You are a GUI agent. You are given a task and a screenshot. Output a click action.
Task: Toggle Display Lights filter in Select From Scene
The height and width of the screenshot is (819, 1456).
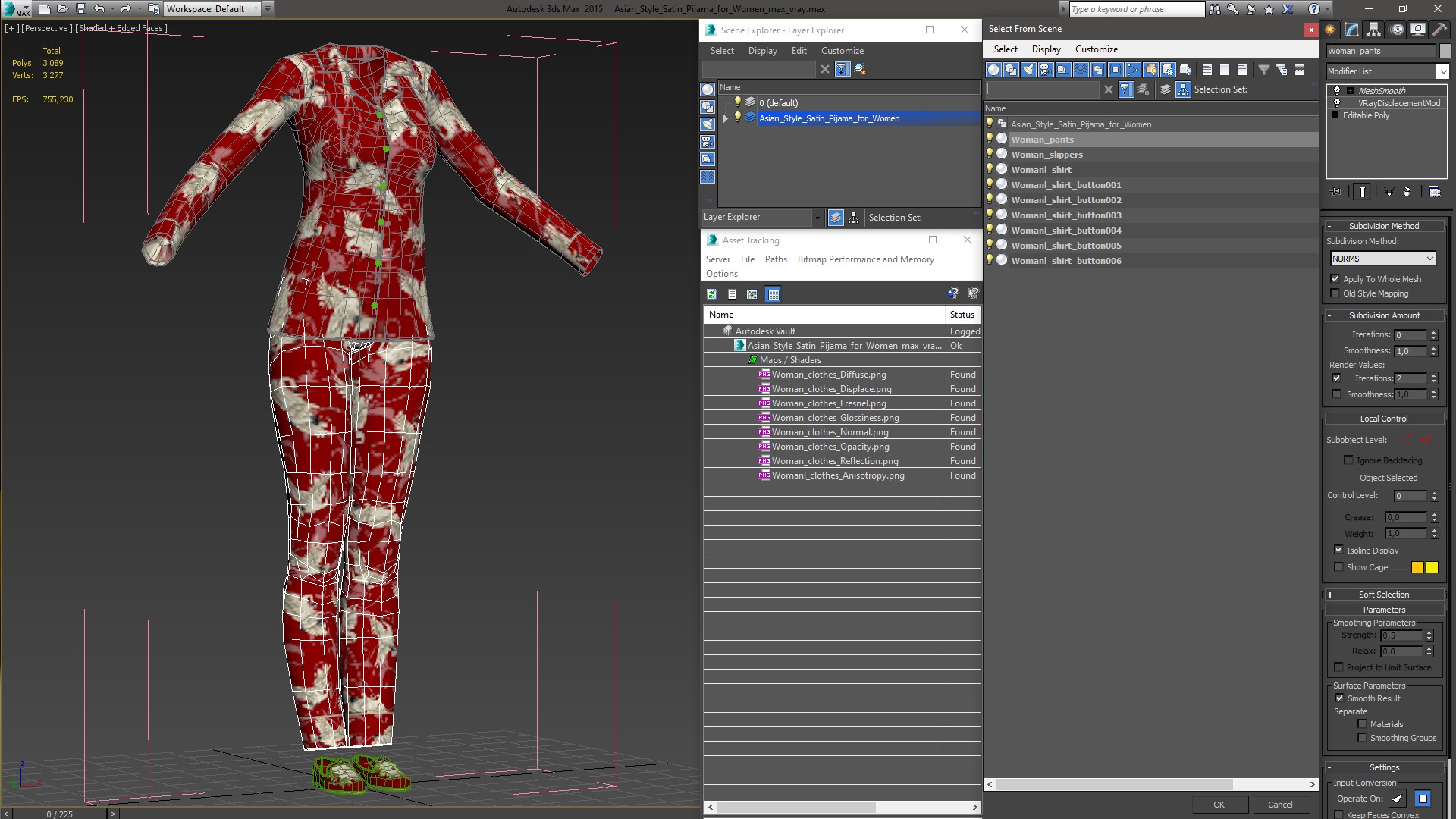[x=1028, y=70]
